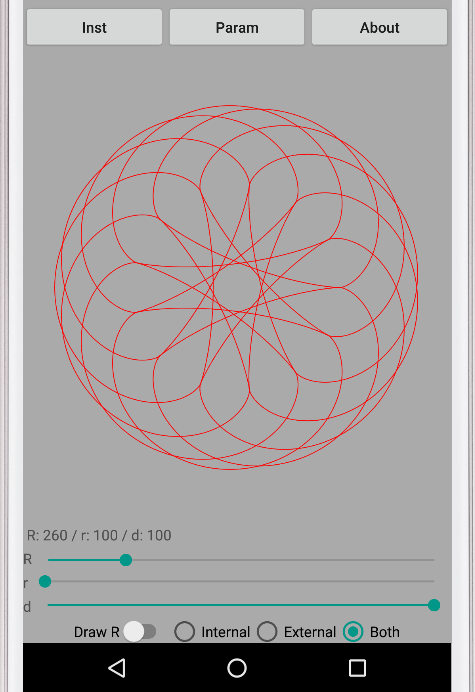Click the red spirograph drawing canvas
This screenshot has height=692, width=475.
236,287
